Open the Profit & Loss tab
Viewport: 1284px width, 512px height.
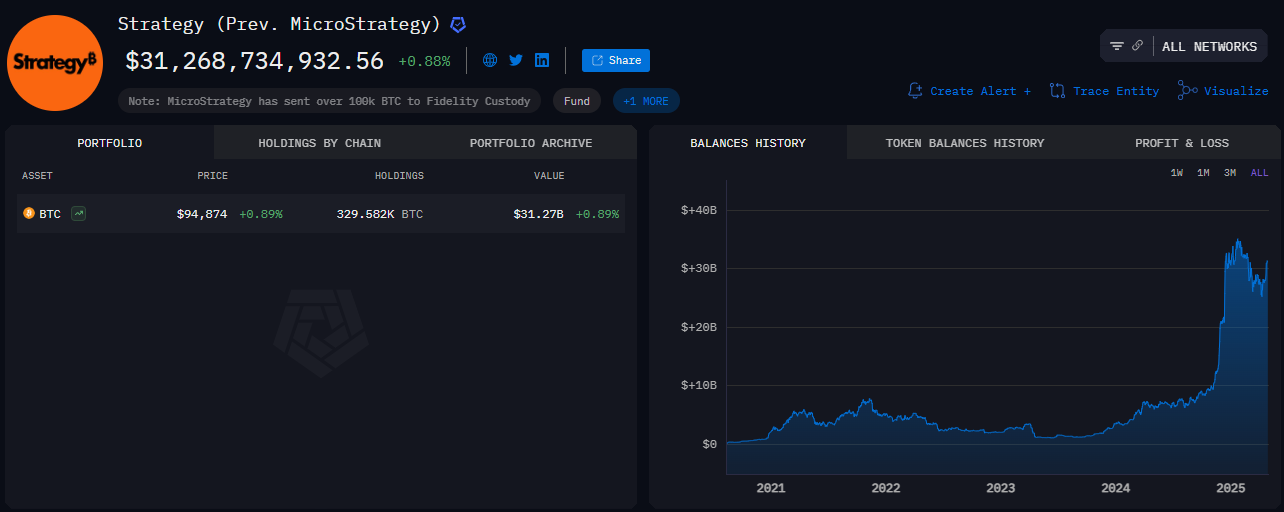point(1181,143)
